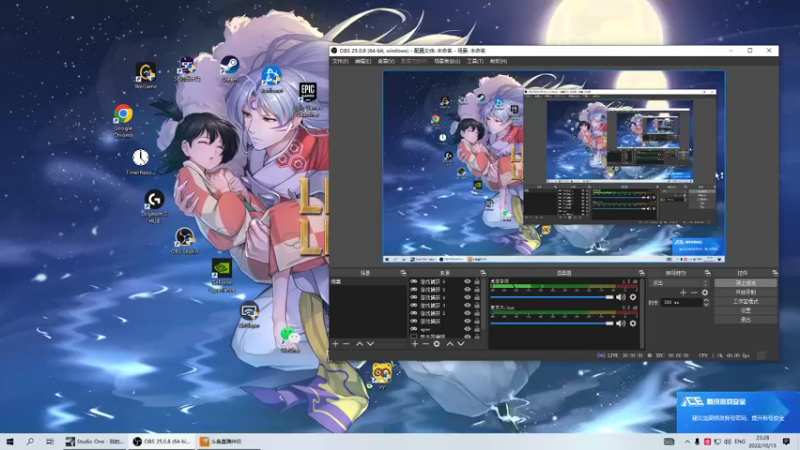Open source properties gear icon
Screen dimensions: 800x450
pos(437,344)
